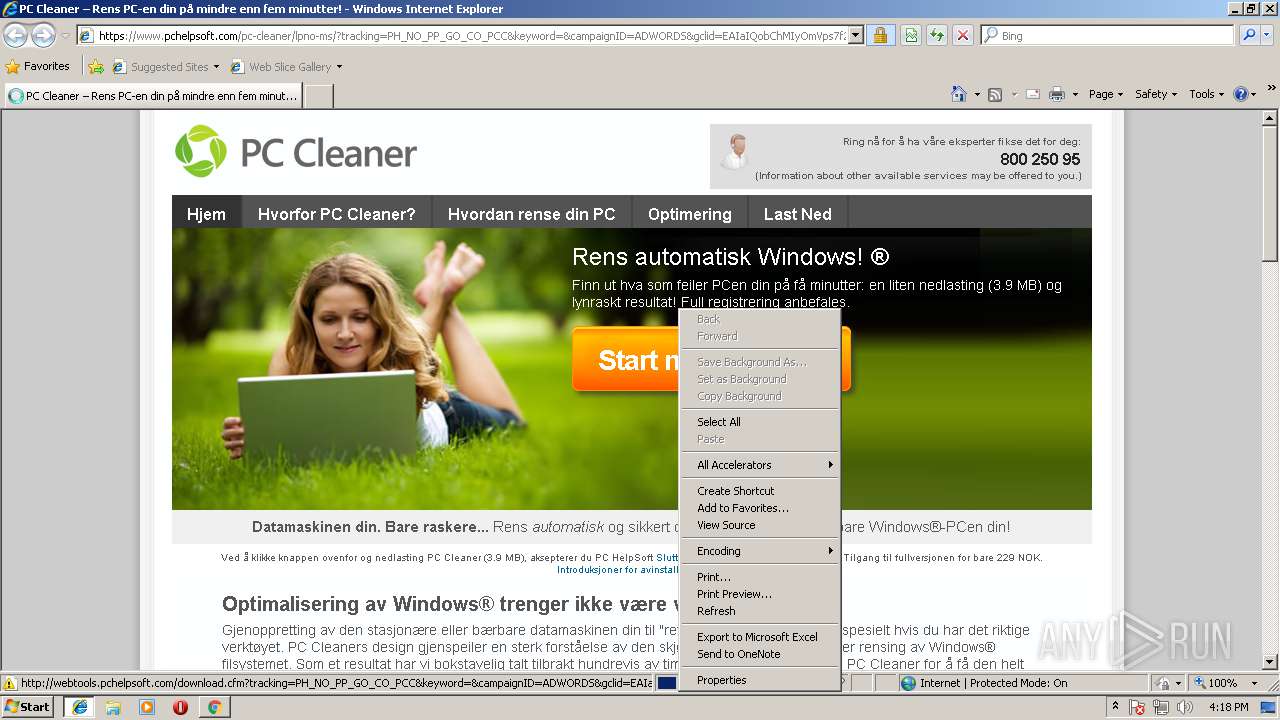The height and width of the screenshot is (720, 1280).
Task: Choose Properties from context menu
Action: (x=760, y=680)
